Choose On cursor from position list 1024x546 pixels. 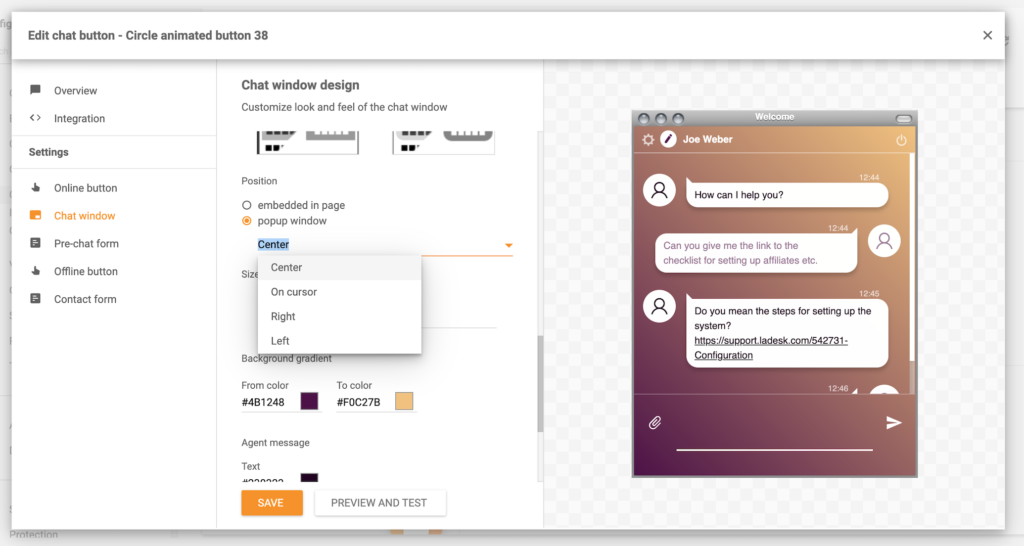(294, 292)
